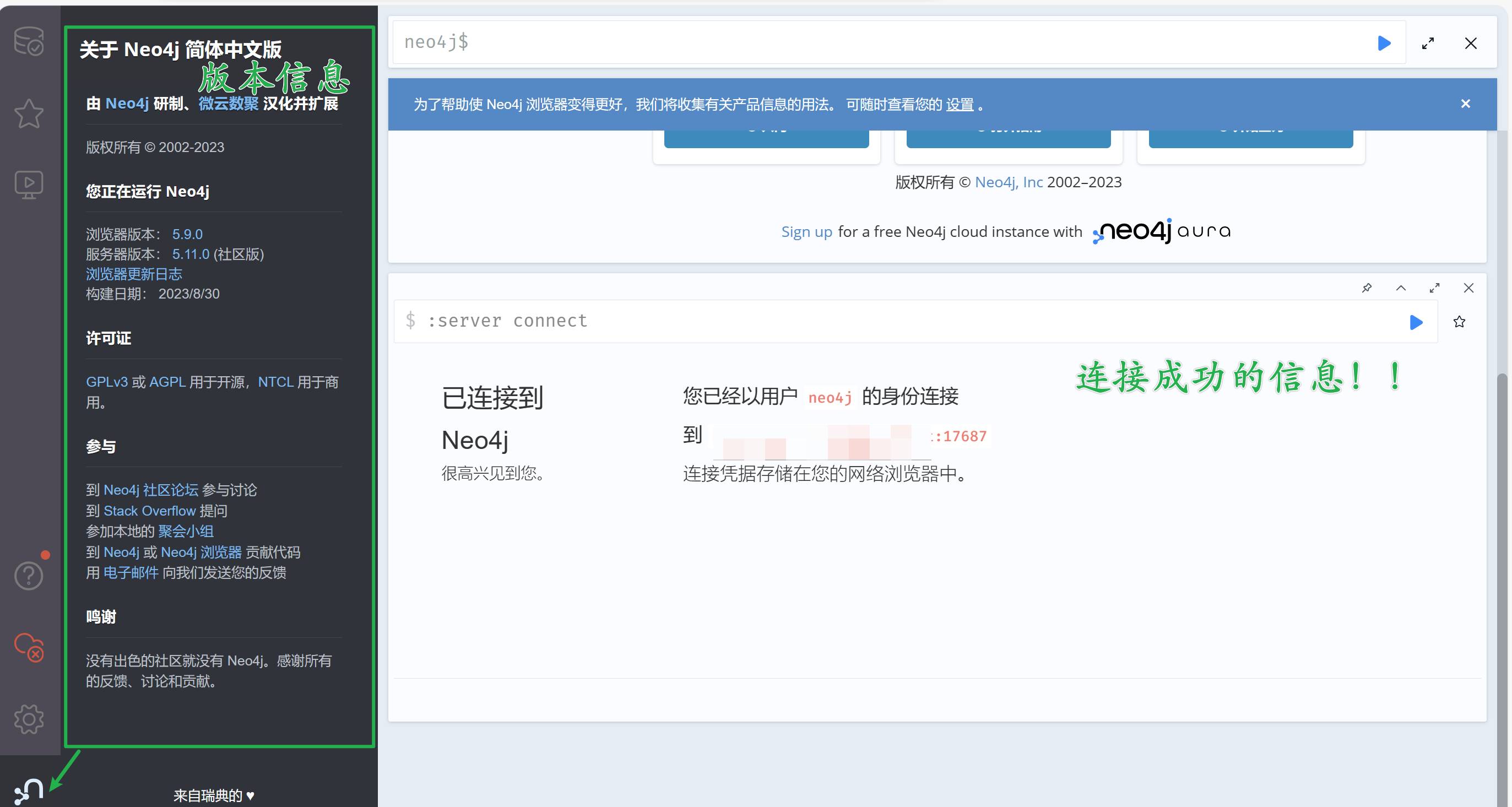The image size is (1512, 807).
Task: Clear the main neo4j$ editor with X
Action: pyautogui.click(x=1471, y=43)
